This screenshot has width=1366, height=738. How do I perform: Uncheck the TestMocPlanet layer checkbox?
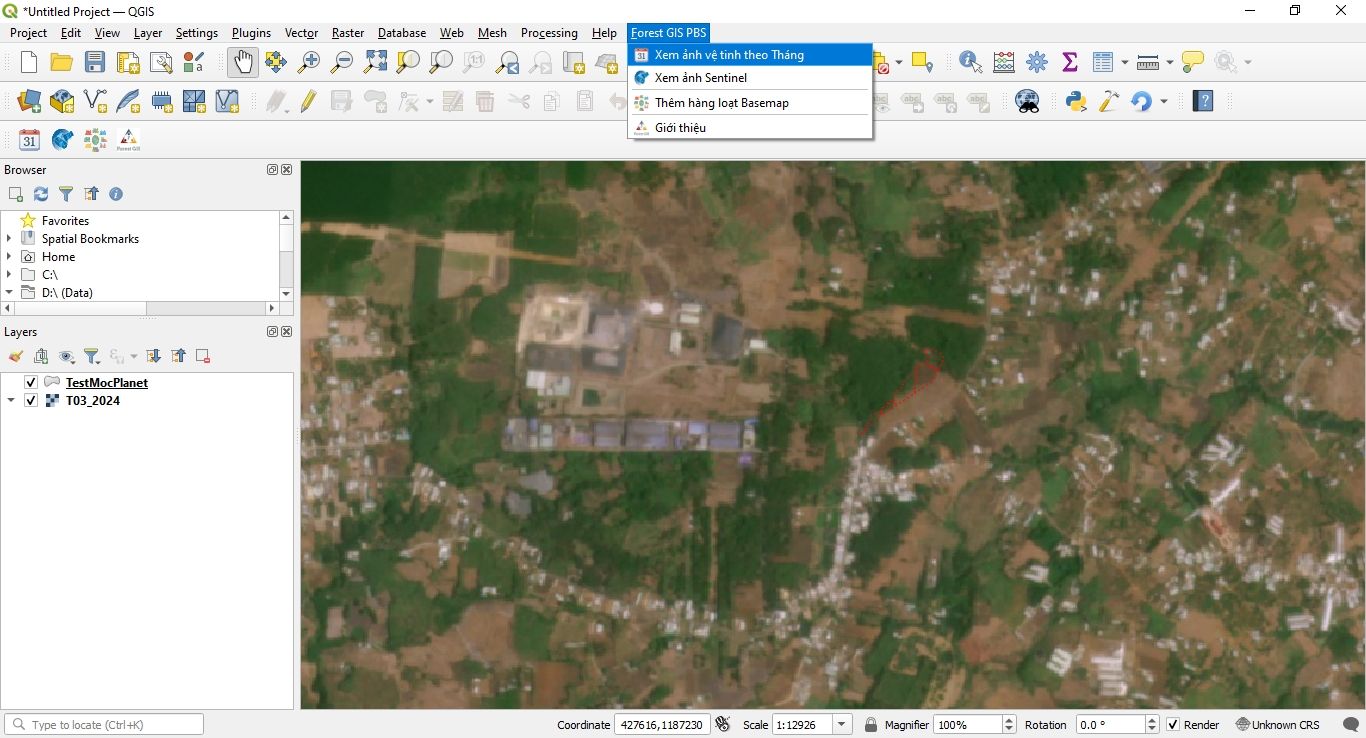point(31,383)
